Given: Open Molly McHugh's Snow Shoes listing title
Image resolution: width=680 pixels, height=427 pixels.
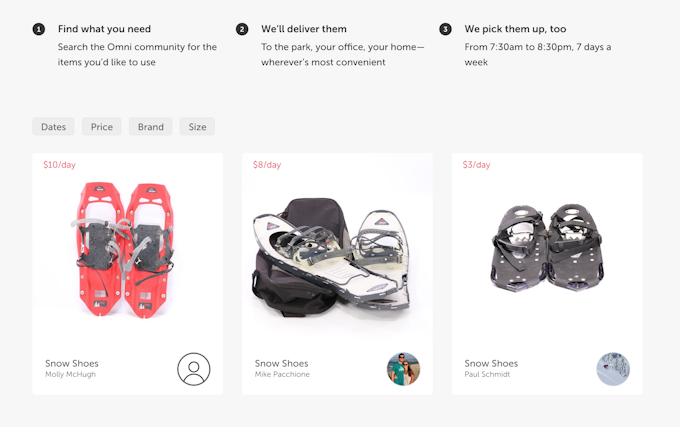Looking at the screenshot, I should pyautogui.click(x=72, y=363).
